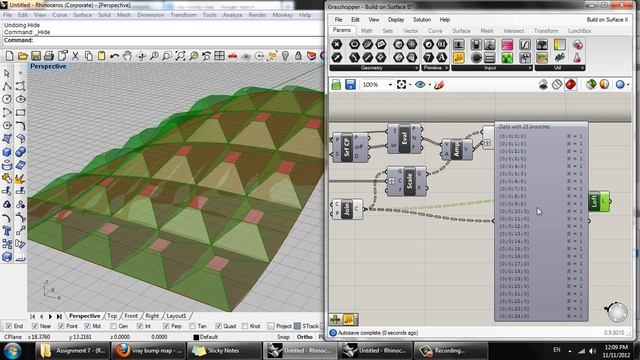Toggle the Point osnap checkbox
640x360 pixels.
pos(61,326)
